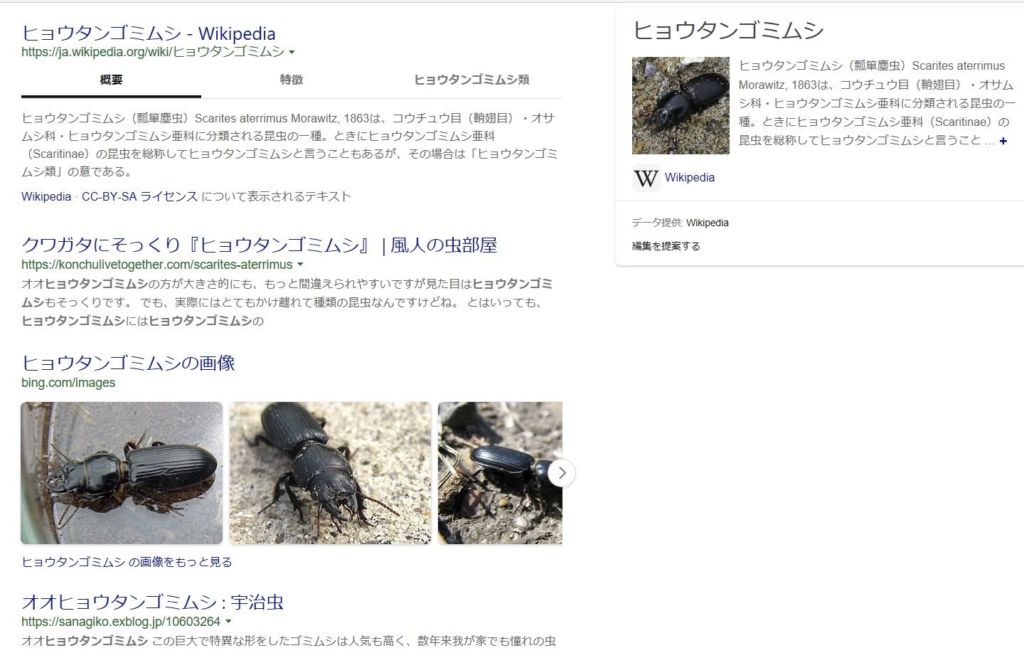Open the クワガタにそっくり 風人の虫部屋 result
The width and height of the screenshot is (1024, 653).
pos(259,245)
